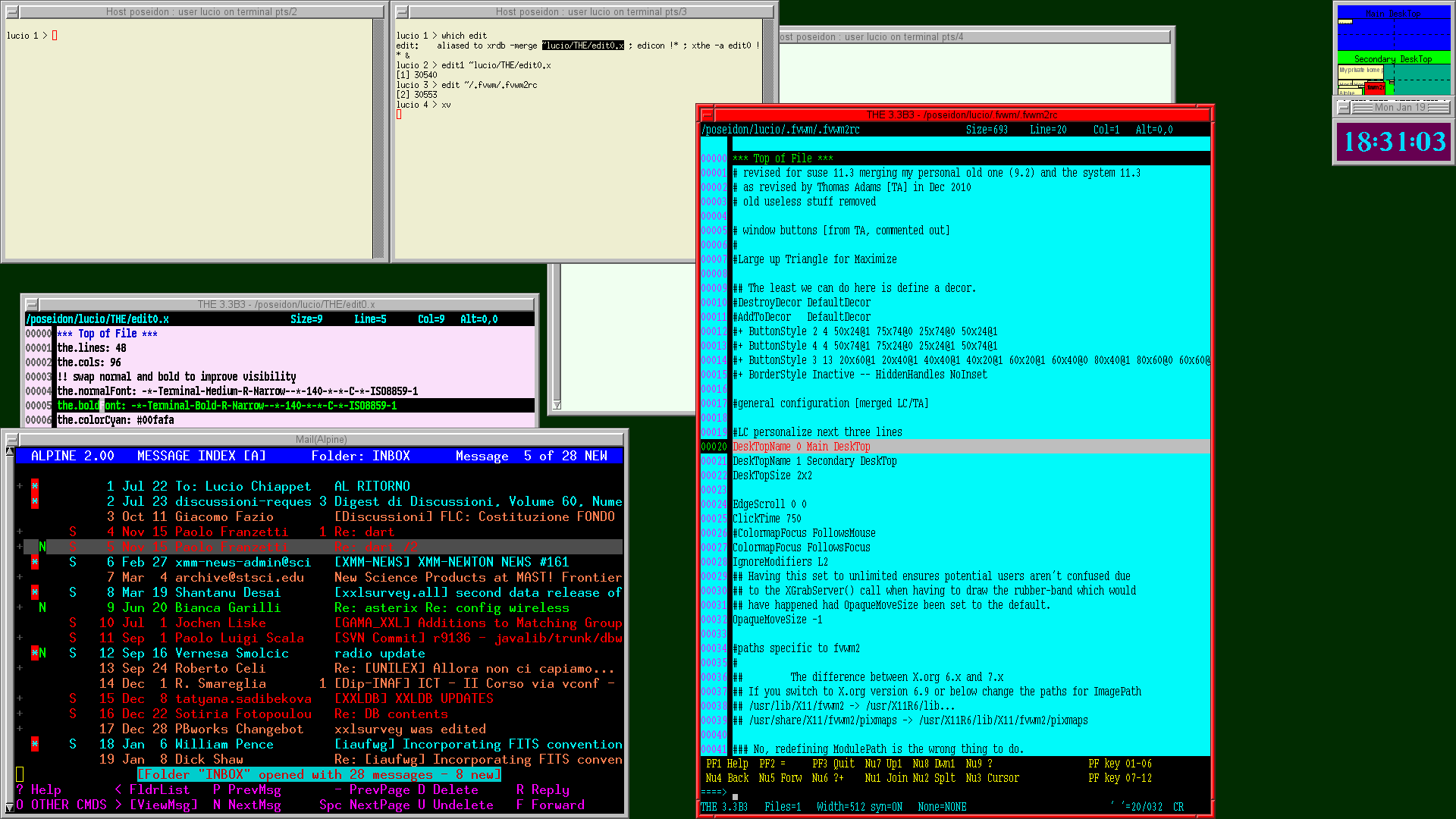Click Alpine scrollbar track
The height and width of the screenshot is (819, 1456).
coord(10,629)
